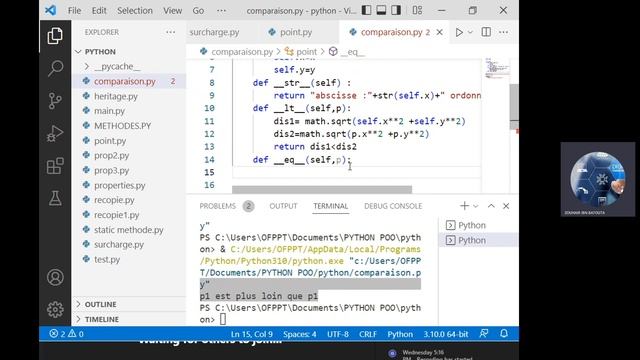The image size is (640, 360).
Task: Split the editor right
Action: pos(486,32)
